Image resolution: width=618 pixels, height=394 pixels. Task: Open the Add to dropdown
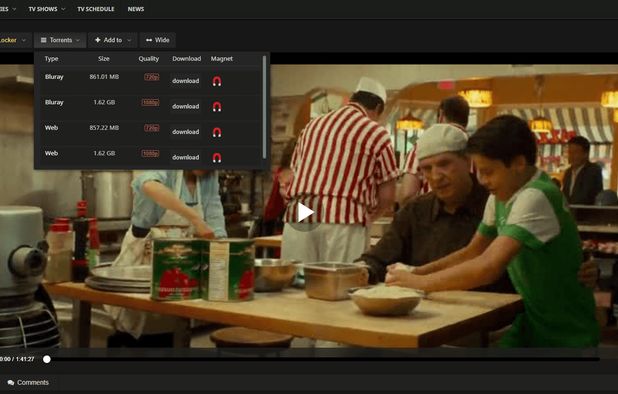click(x=113, y=40)
